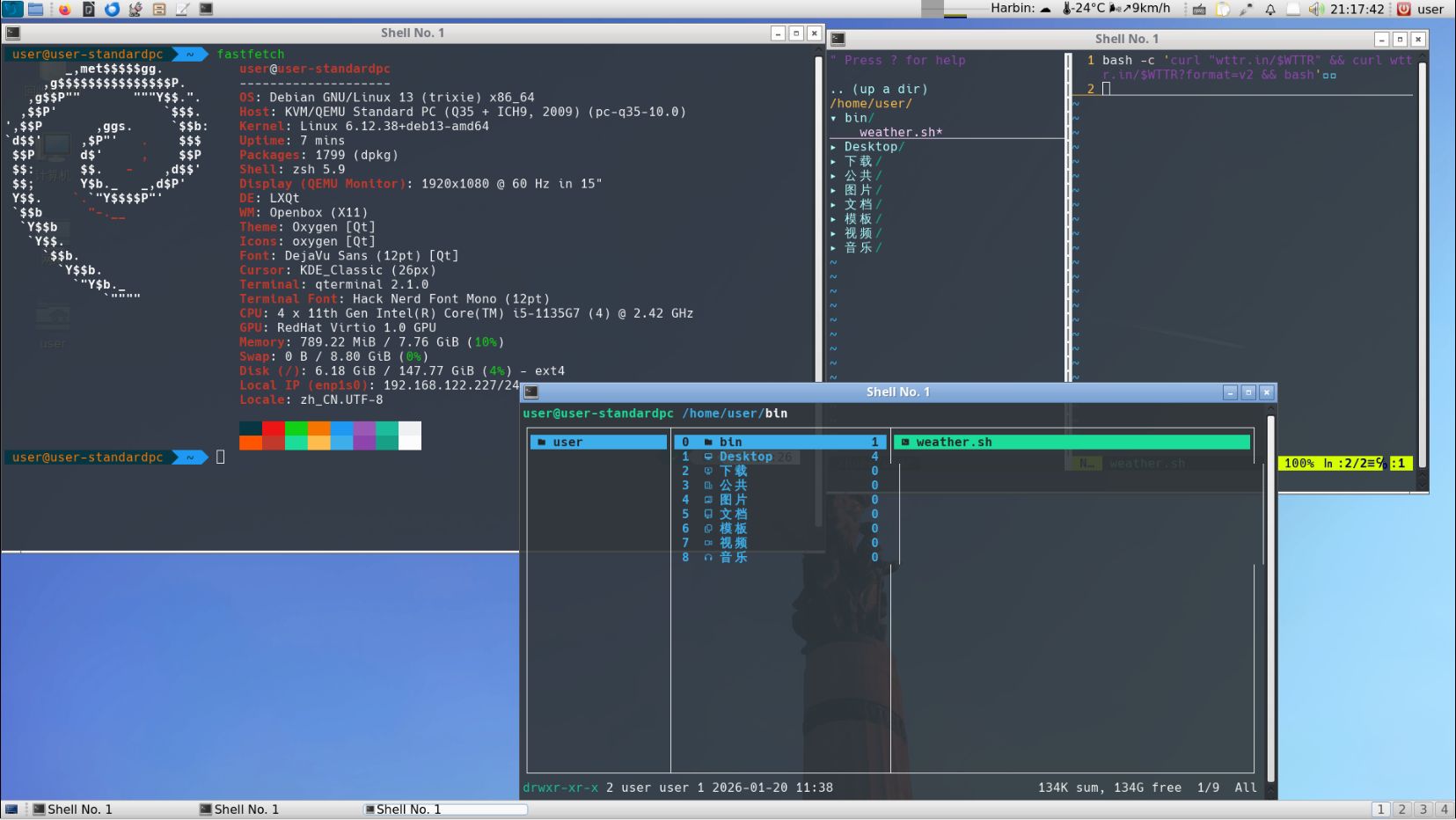Collapse the bin directory in the netrw tree
Viewport: 1456px width, 820px height.
tap(854, 117)
